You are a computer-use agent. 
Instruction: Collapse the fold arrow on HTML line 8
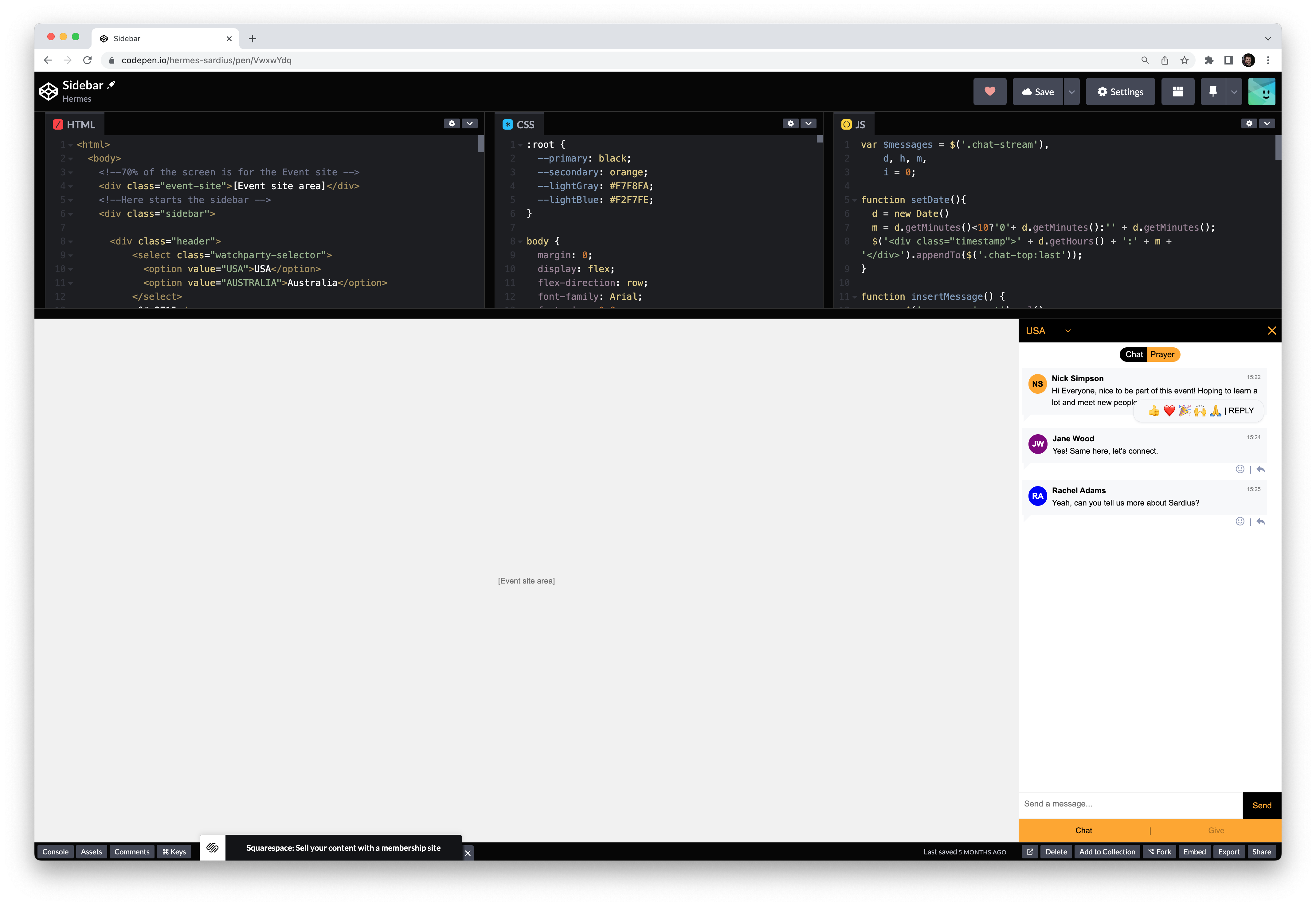tap(71, 242)
